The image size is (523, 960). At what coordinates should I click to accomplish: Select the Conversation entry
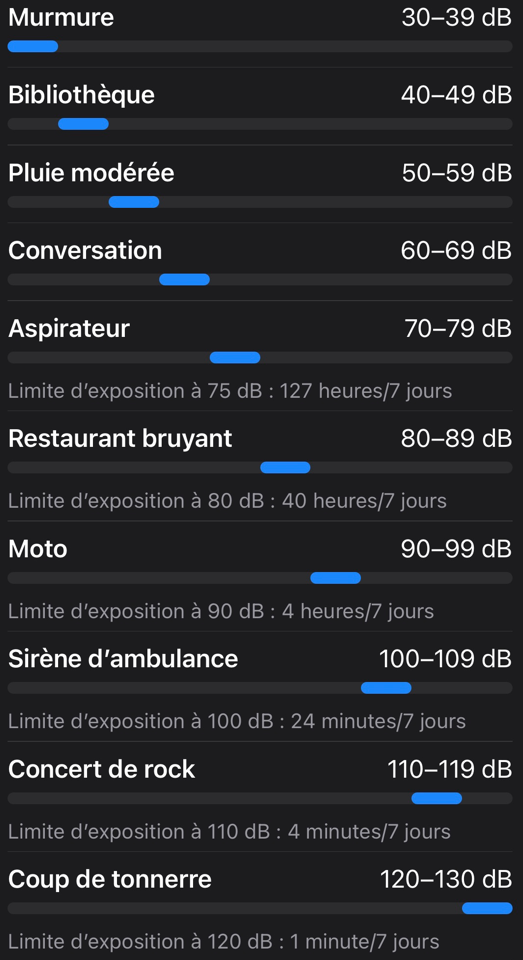coord(262,261)
